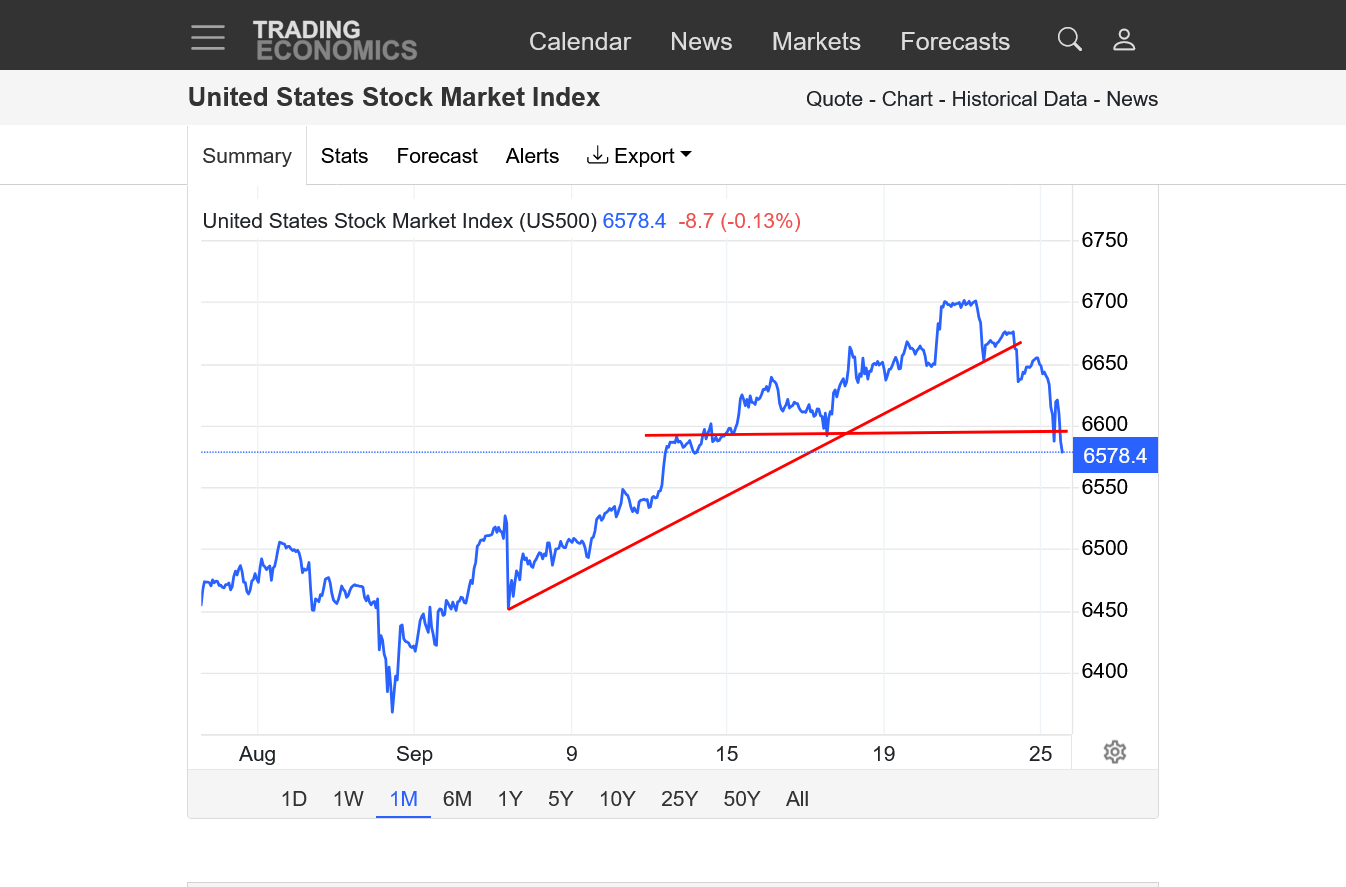The width and height of the screenshot is (1346, 887).
Task: Select the 1D time range
Action: point(293,799)
